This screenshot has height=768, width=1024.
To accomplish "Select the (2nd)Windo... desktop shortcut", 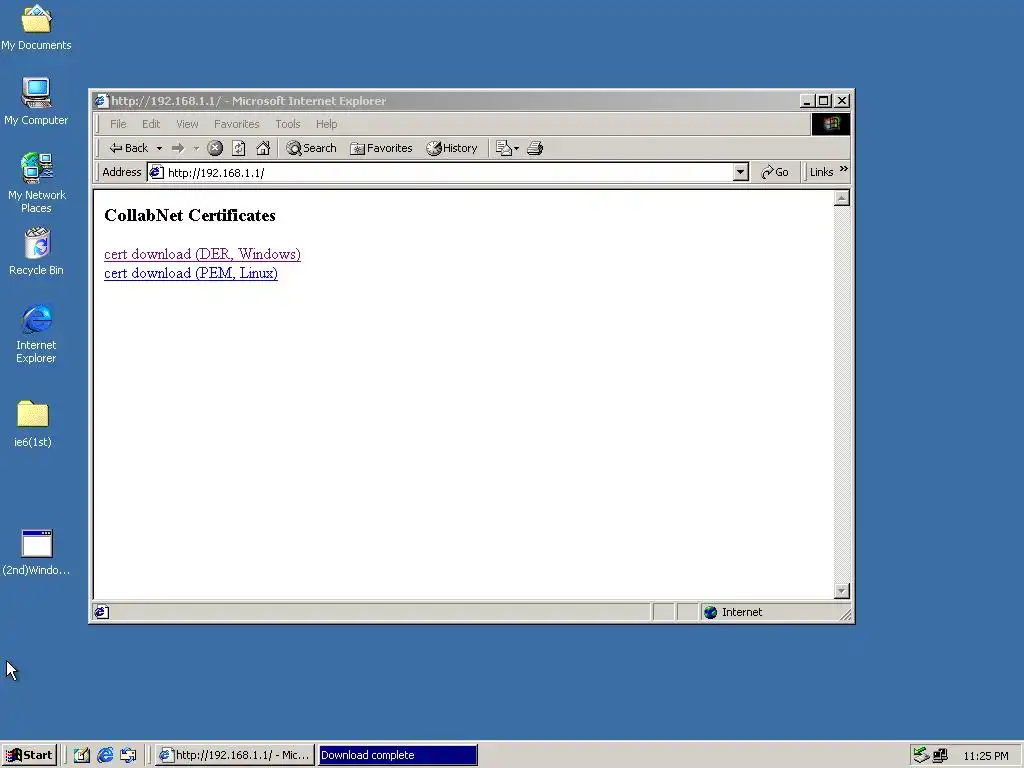I will [x=36, y=552].
